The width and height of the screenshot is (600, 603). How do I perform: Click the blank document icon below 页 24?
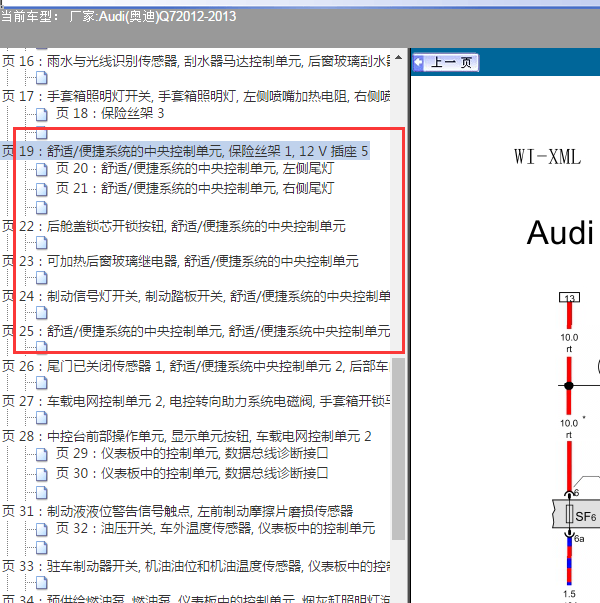click(42, 313)
